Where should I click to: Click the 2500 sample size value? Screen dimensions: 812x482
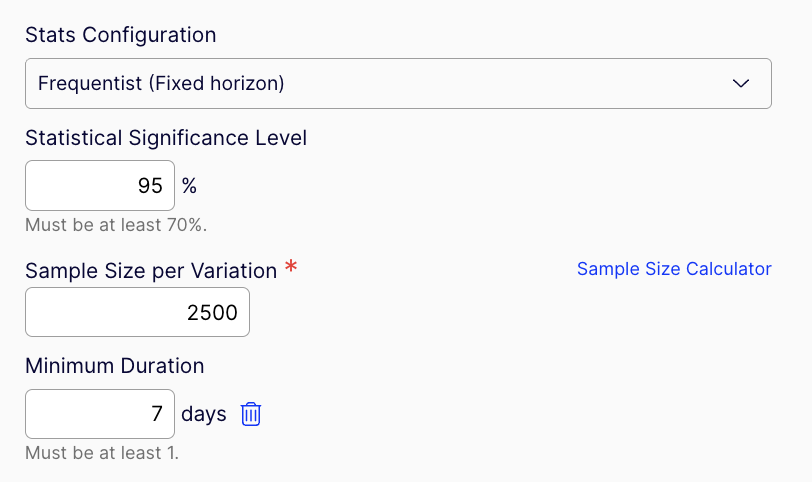pos(212,313)
